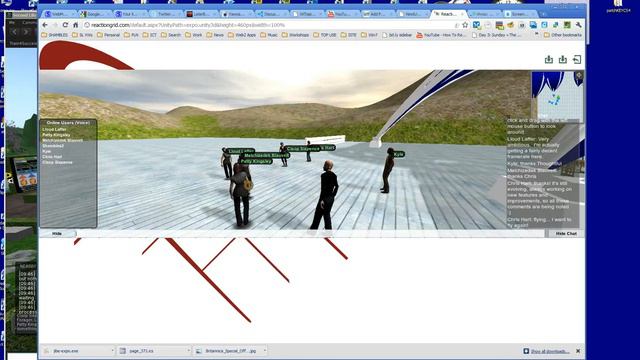The image size is (640, 360).
Task: Switch to the Twitter browser tab
Action: [x=165, y=14]
